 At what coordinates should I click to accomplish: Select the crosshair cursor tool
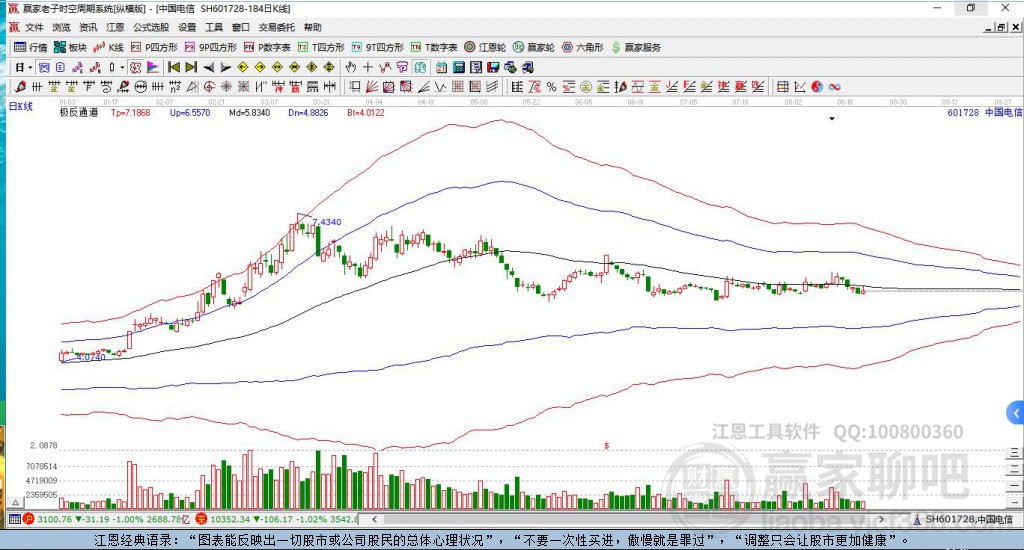tap(368, 67)
